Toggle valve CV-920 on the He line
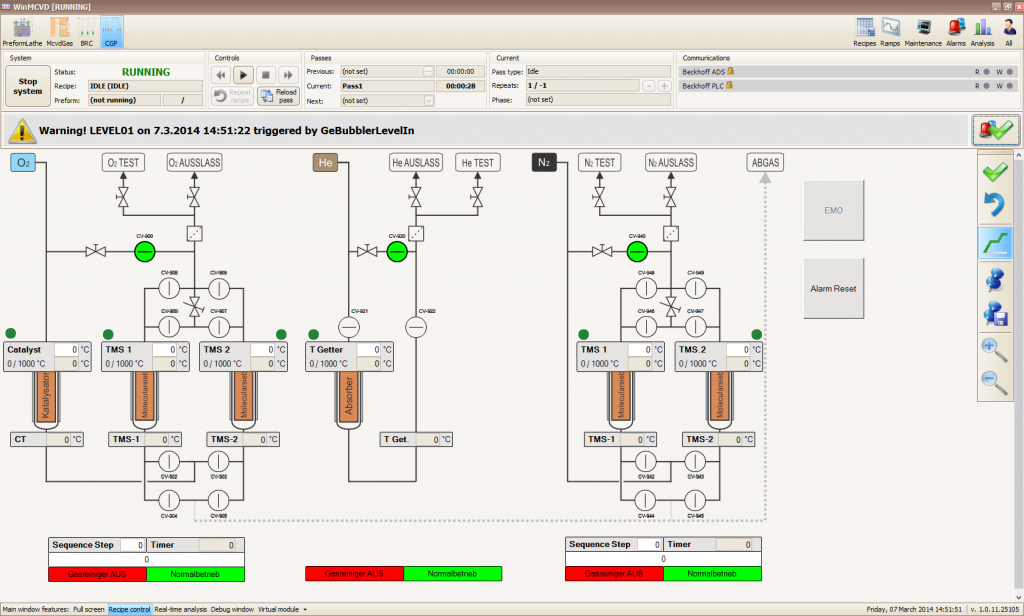1024x616 pixels. click(x=398, y=251)
